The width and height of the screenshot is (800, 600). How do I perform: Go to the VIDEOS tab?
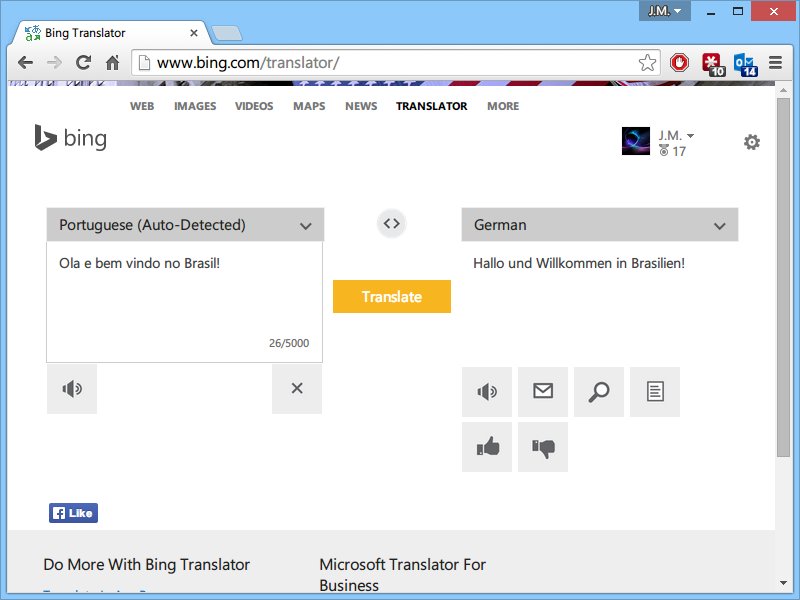click(x=254, y=106)
